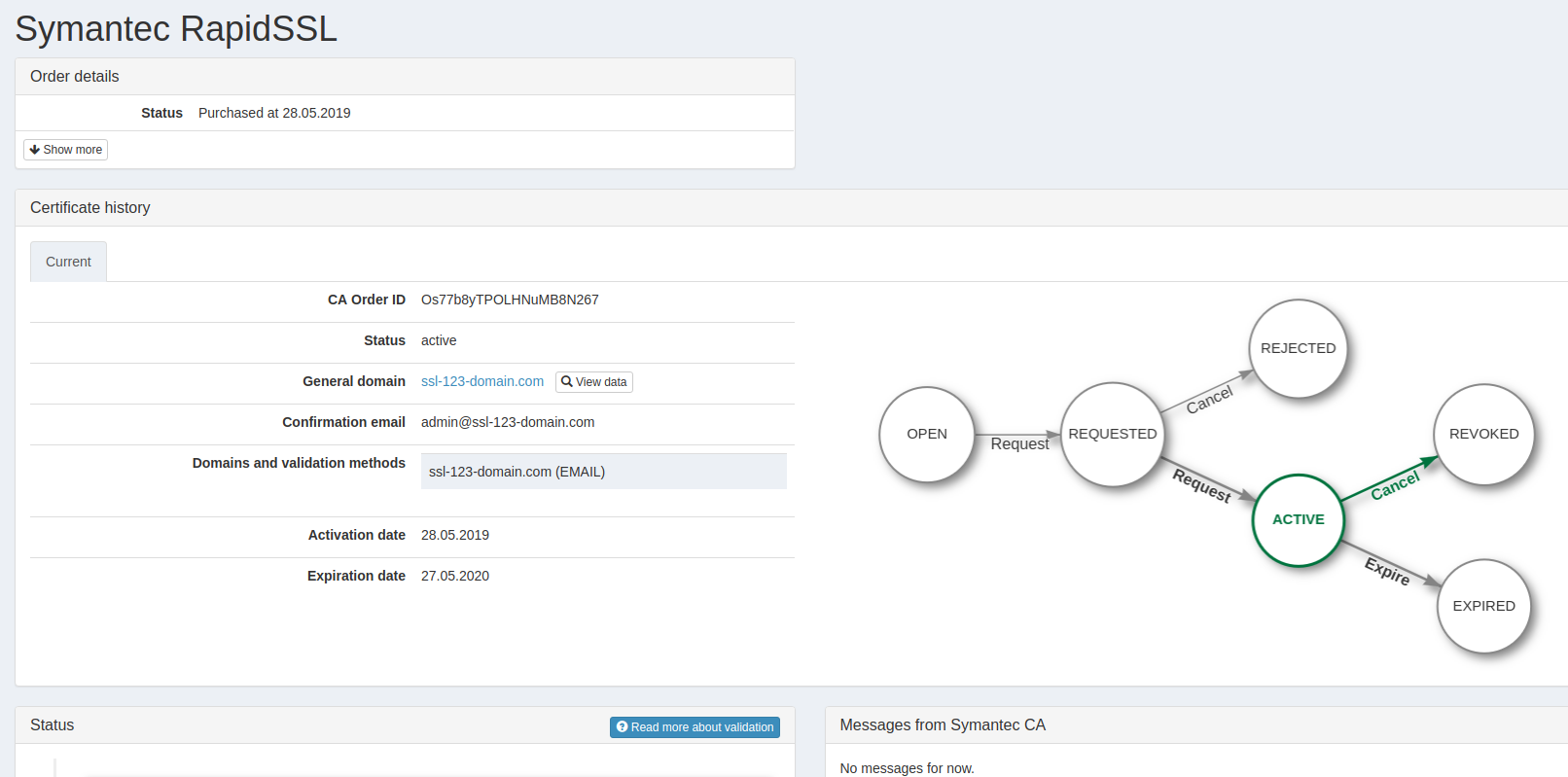Select the REVOKED state node
Screen dimensions: 1568x777
pyautogui.click(x=1484, y=434)
